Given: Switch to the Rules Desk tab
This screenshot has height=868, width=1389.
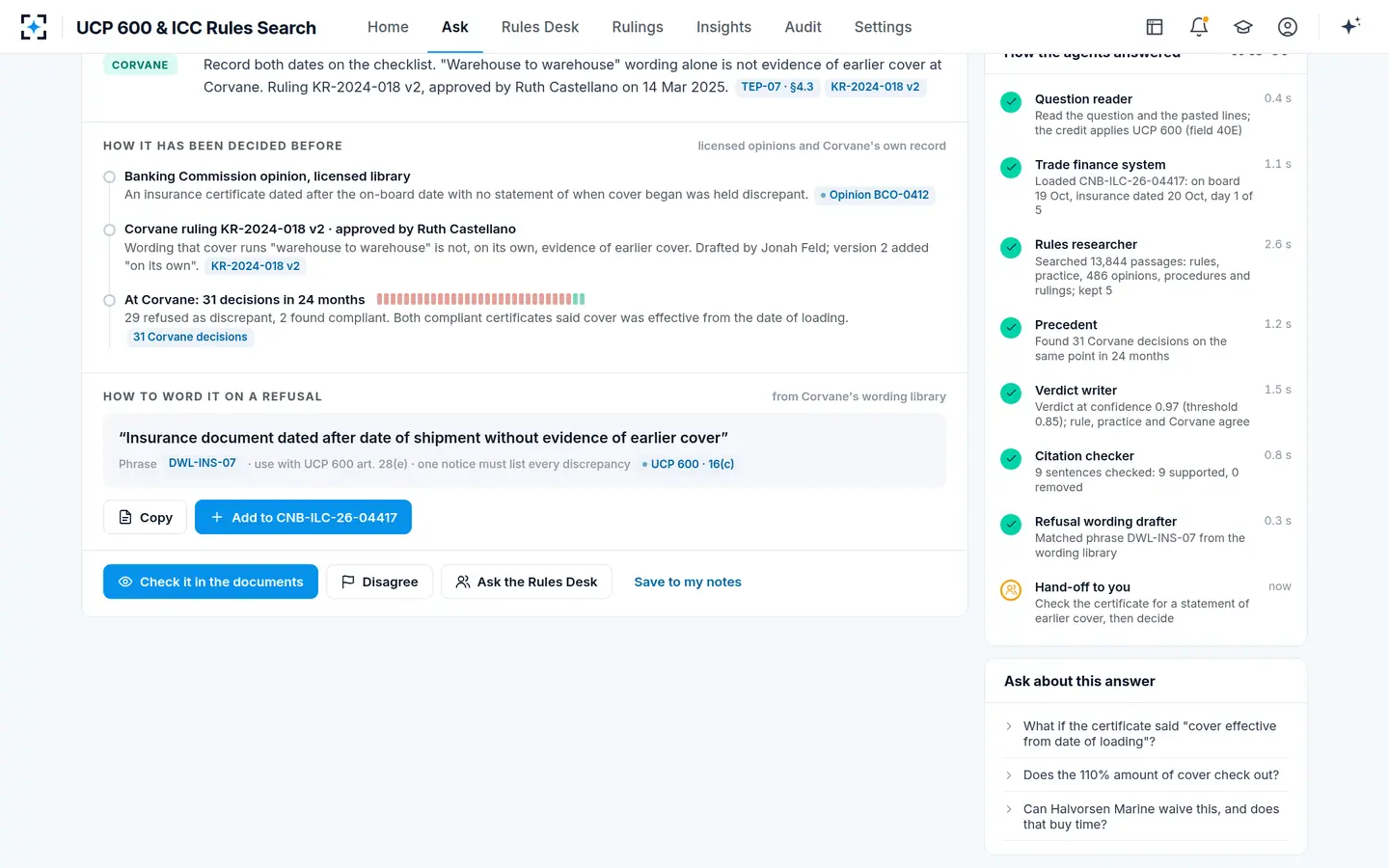Looking at the screenshot, I should click(x=540, y=27).
